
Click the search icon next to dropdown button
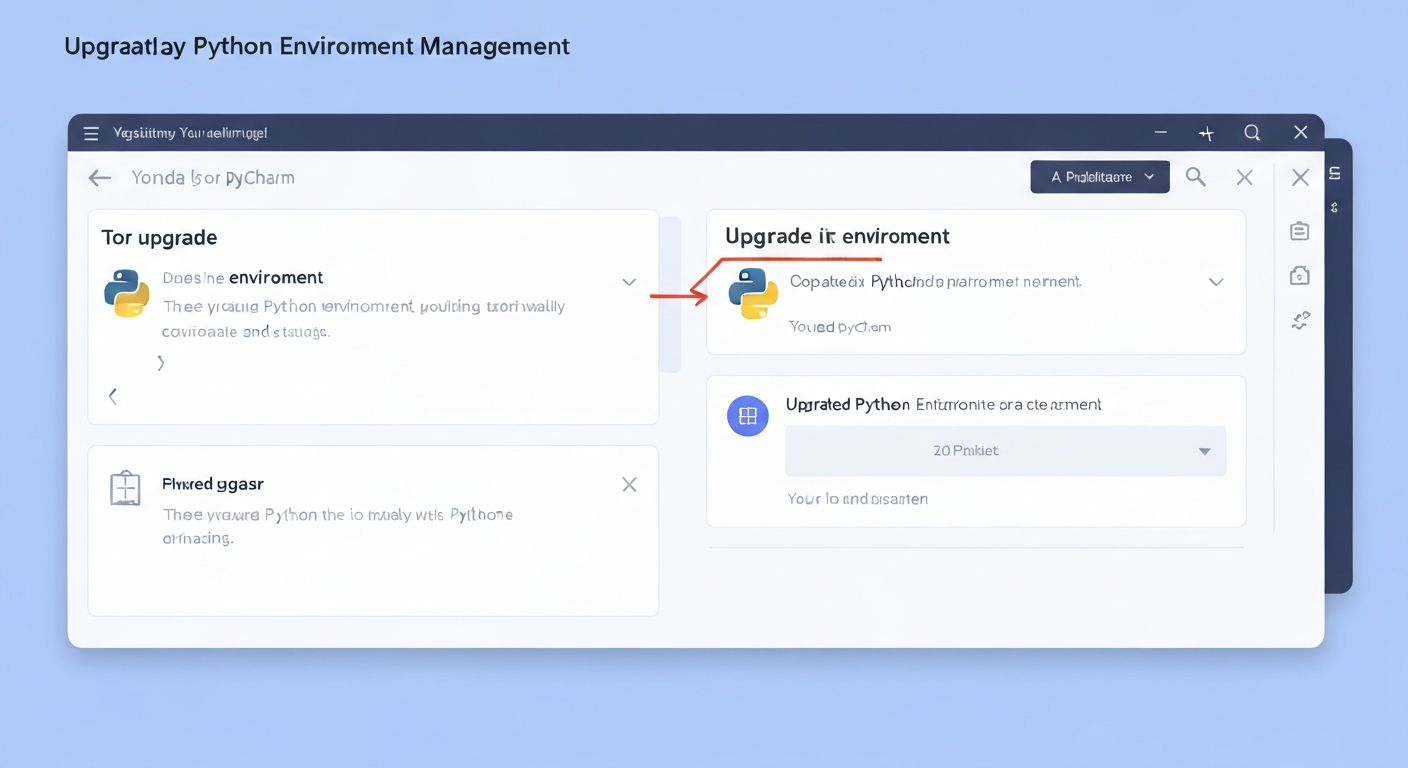pyautogui.click(x=1195, y=177)
